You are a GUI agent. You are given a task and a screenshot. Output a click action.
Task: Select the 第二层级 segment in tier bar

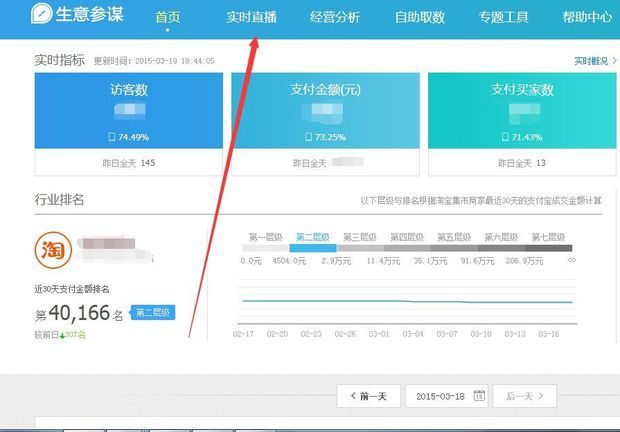[313, 238]
